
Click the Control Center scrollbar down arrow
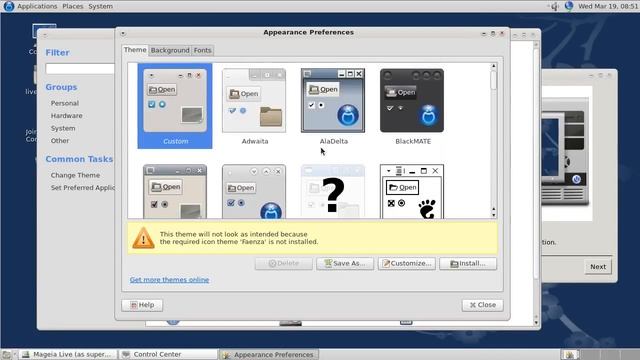pyautogui.click(x=536, y=322)
